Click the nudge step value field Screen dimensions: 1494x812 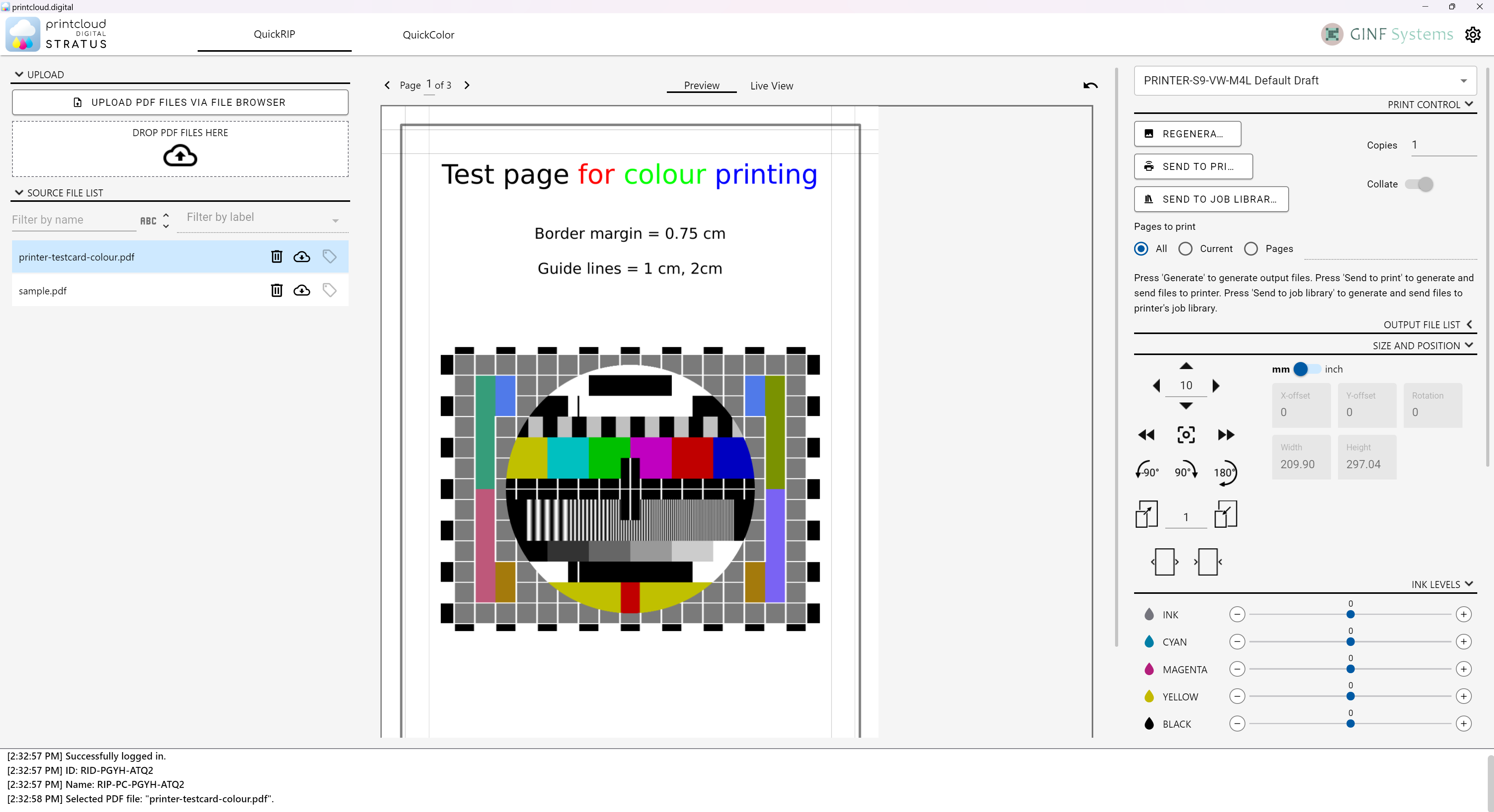1186,385
